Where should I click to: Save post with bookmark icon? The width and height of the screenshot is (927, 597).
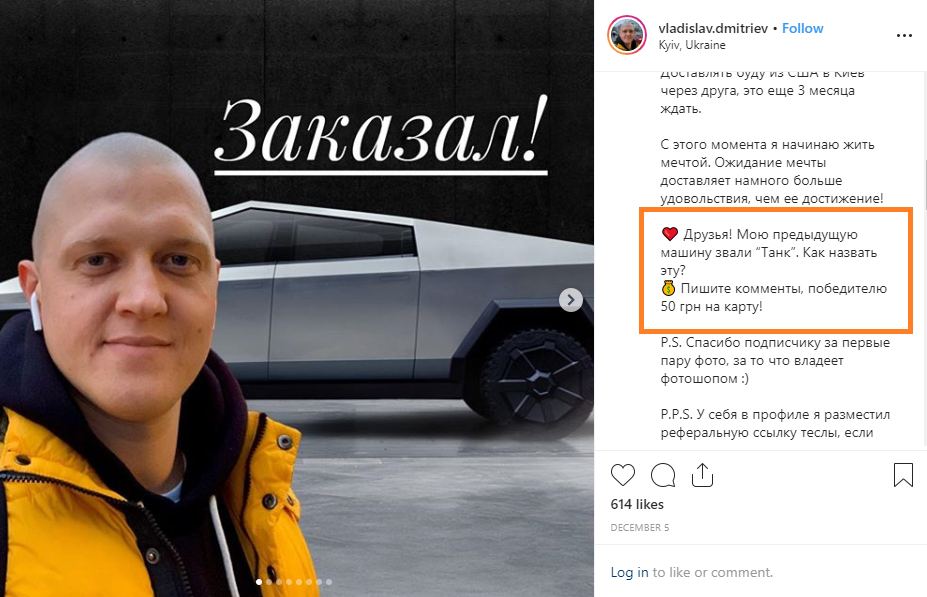click(903, 475)
